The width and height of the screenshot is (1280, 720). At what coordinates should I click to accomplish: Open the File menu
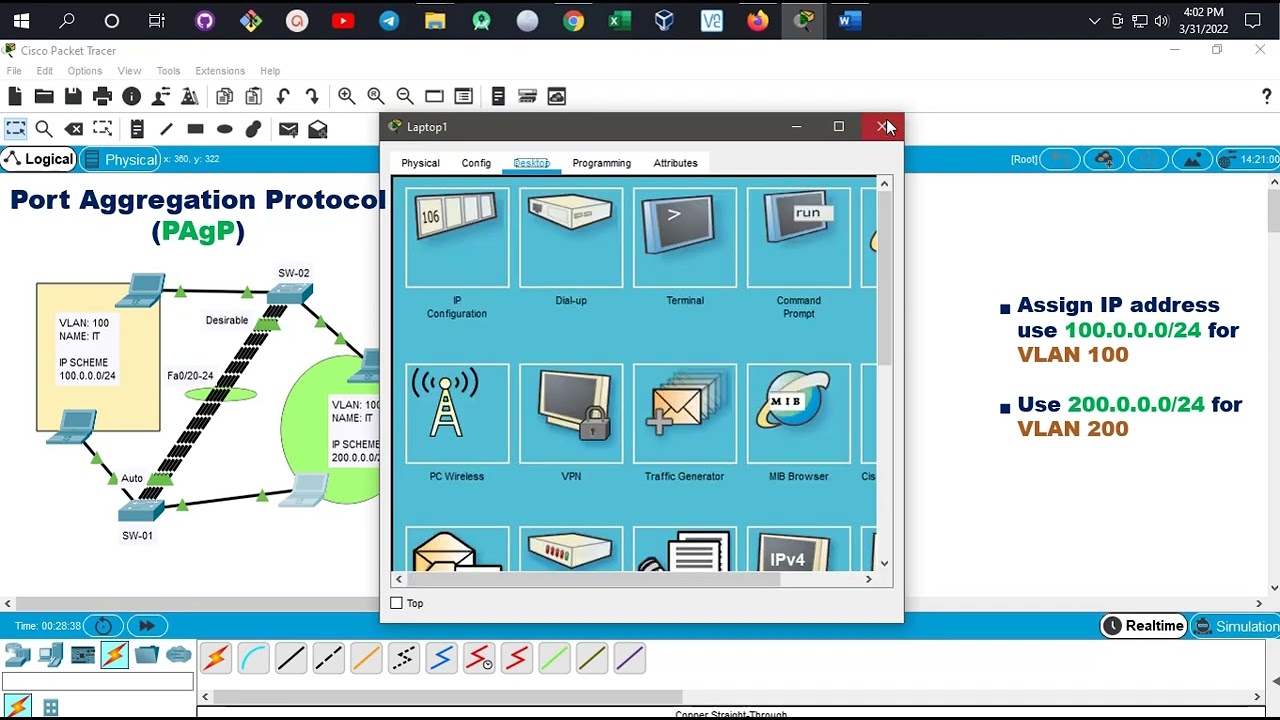point(14,71)
